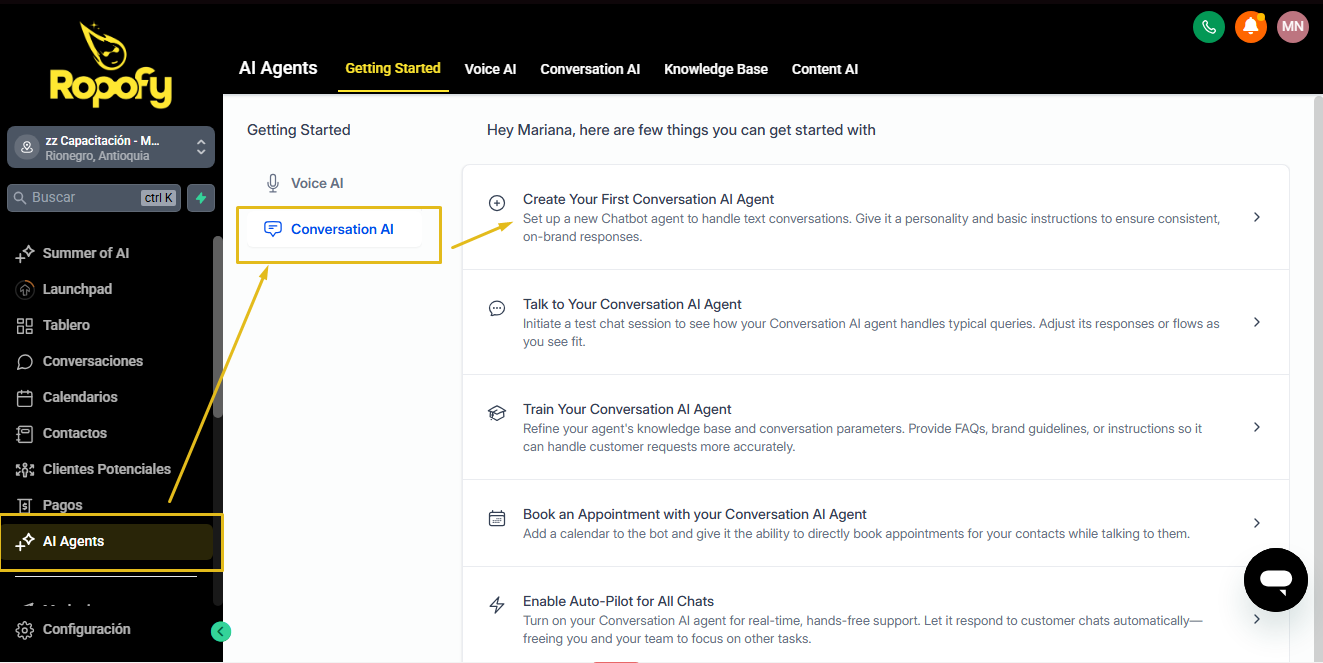This screenshot has width=1323, height=663.
Task: Switch to the Voice AI top tab
Action: [x=490, y=69]
